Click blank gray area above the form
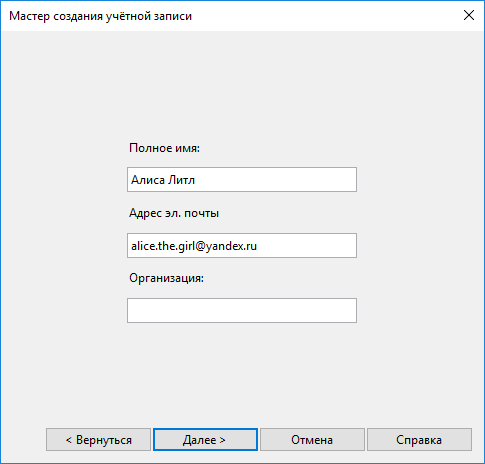 242,83
